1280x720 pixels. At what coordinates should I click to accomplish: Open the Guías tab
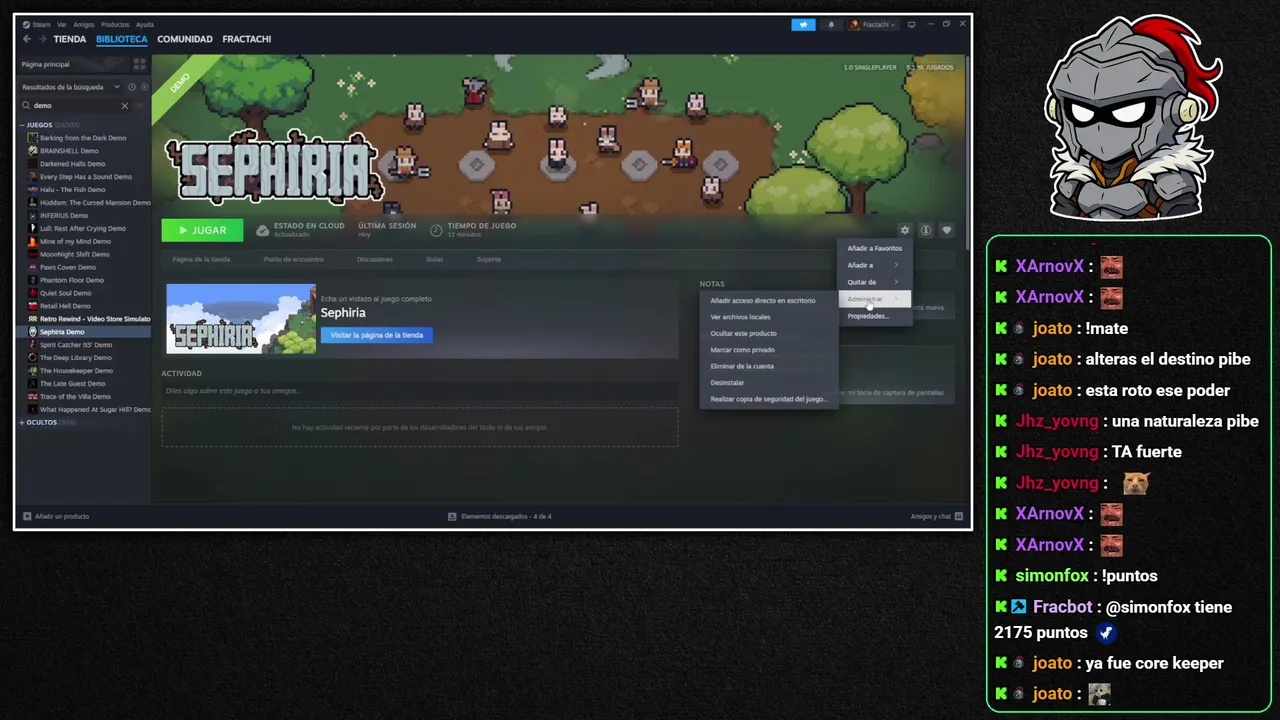pyautogui.click(x=434, y=259)
